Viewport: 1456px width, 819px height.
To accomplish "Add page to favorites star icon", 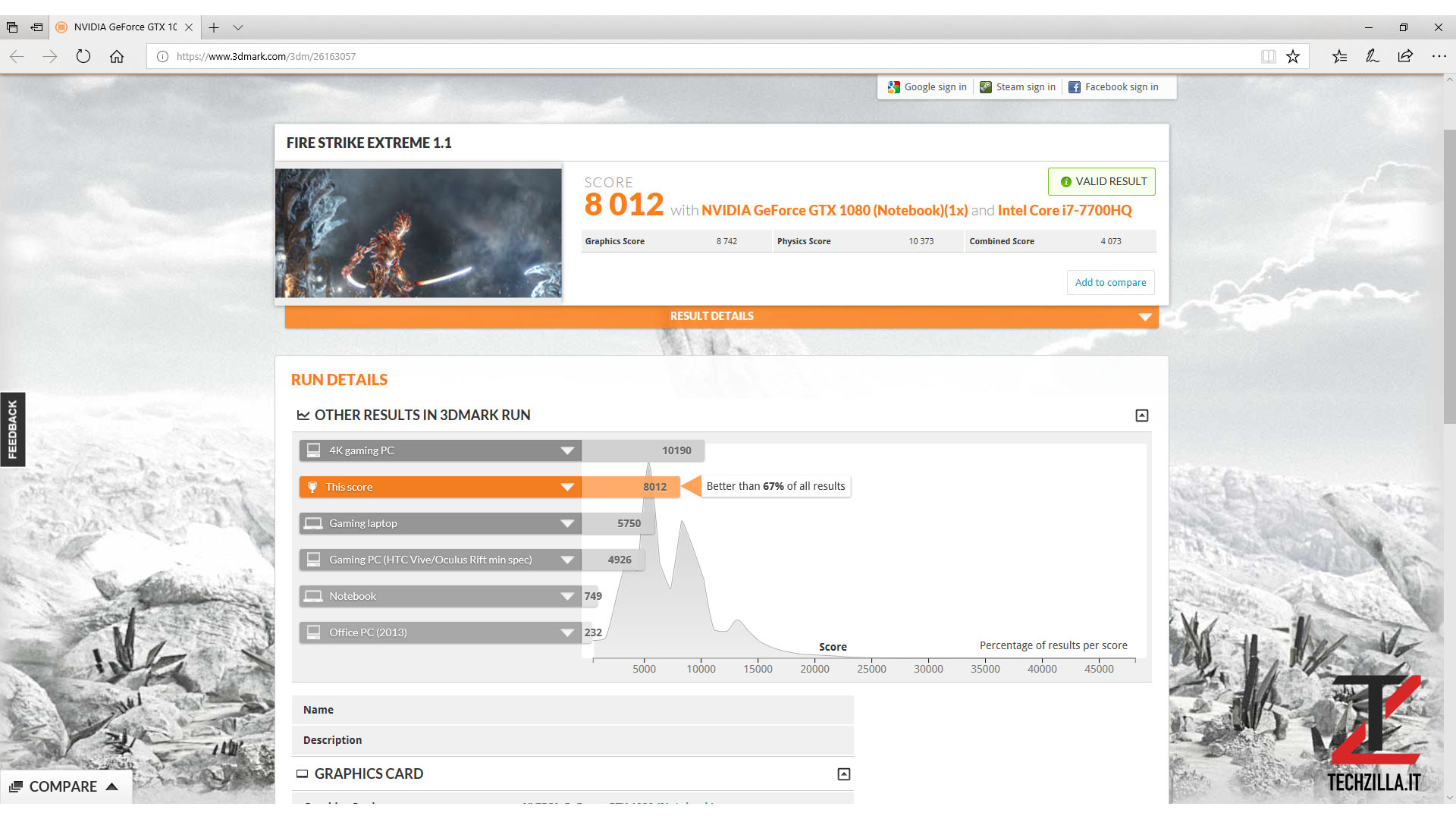I will coord(1293,56).
